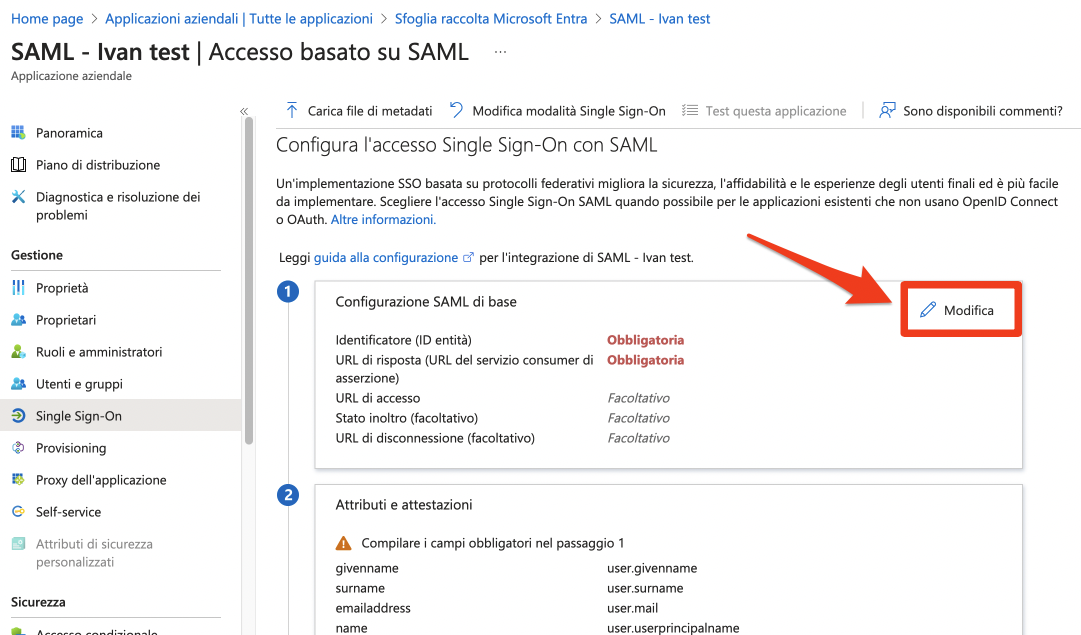
Task: Click Configurazione SAML di base heading
Action: coord(426,301)
